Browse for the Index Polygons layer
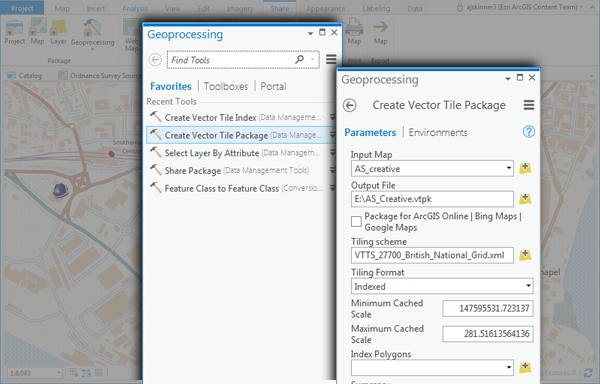Image resolution: width=600 pixels, height=384 pixels. pyautogui.click(x=525, y=367)
